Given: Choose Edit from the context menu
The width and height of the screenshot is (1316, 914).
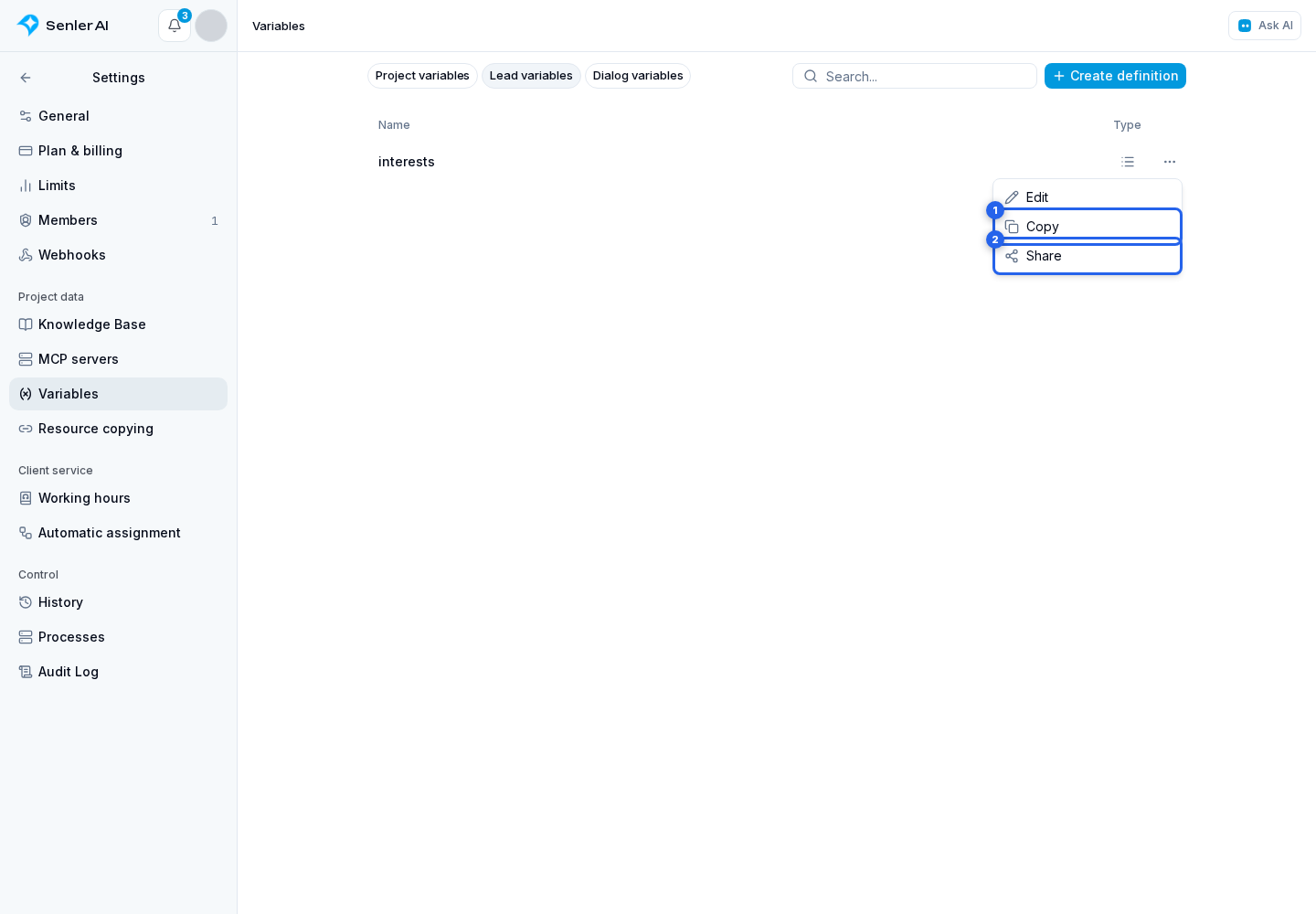Looking at the screenshot, I should [x=1088, y=197].
